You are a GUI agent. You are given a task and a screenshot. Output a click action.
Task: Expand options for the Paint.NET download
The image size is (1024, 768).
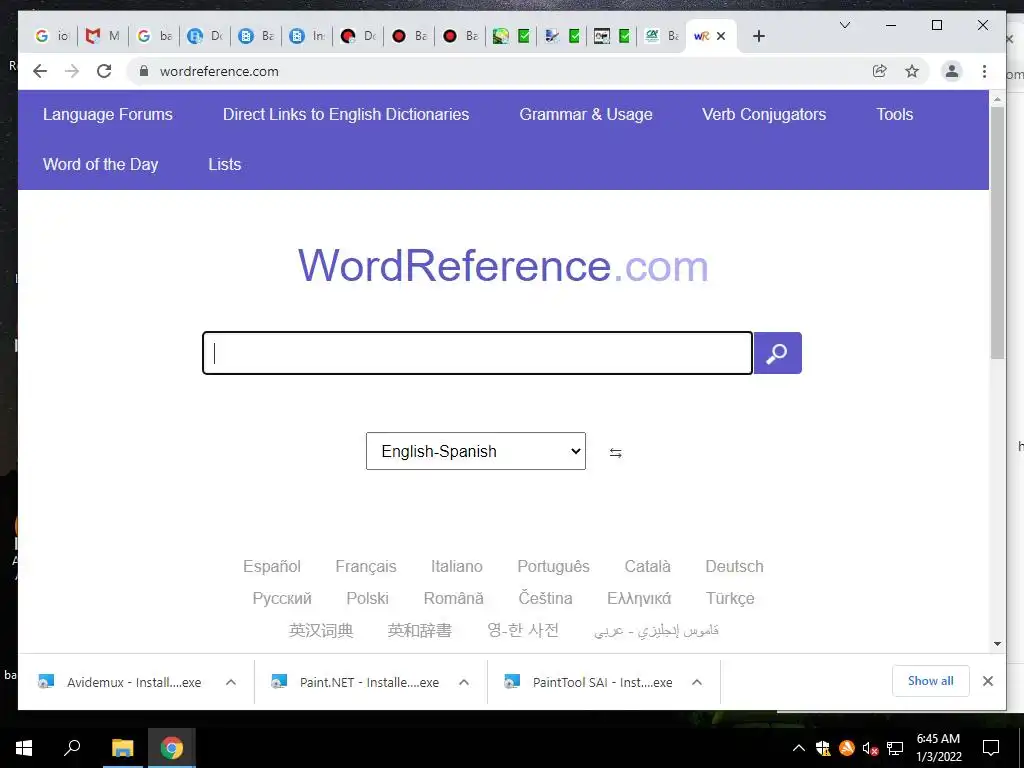coord(464,682)
